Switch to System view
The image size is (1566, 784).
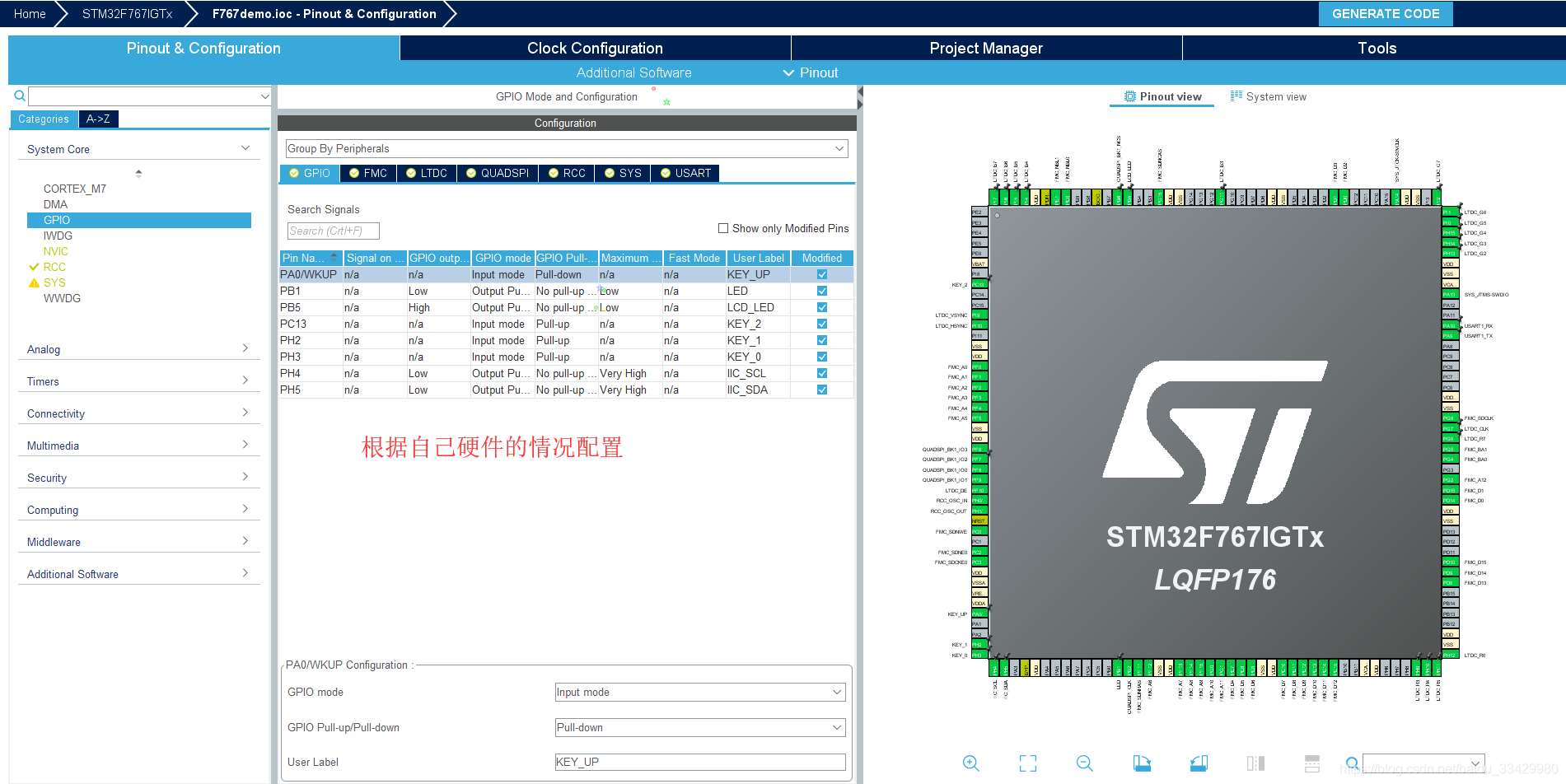(1269, 96)
